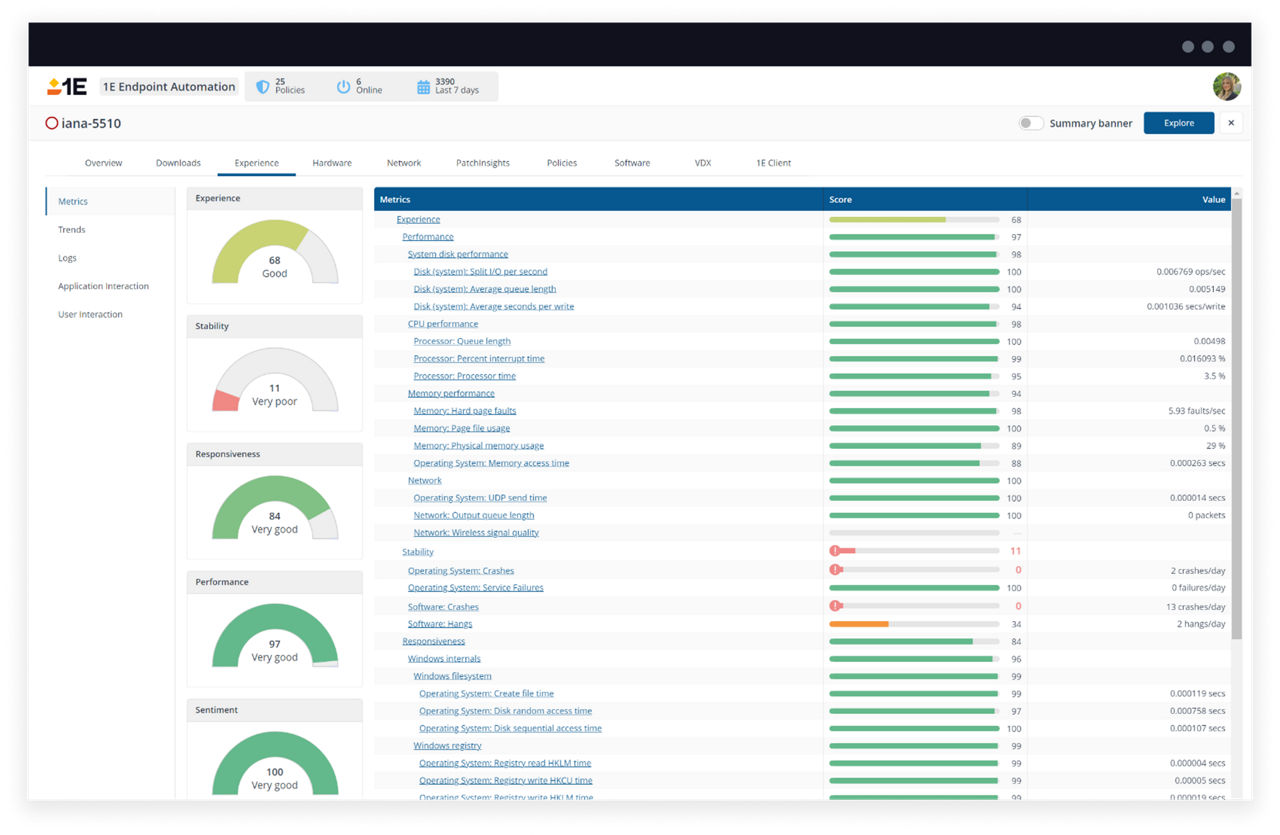This screenshot has width=1280, height=835.
Task: Open the Network tab
Action: pos(404,163)
